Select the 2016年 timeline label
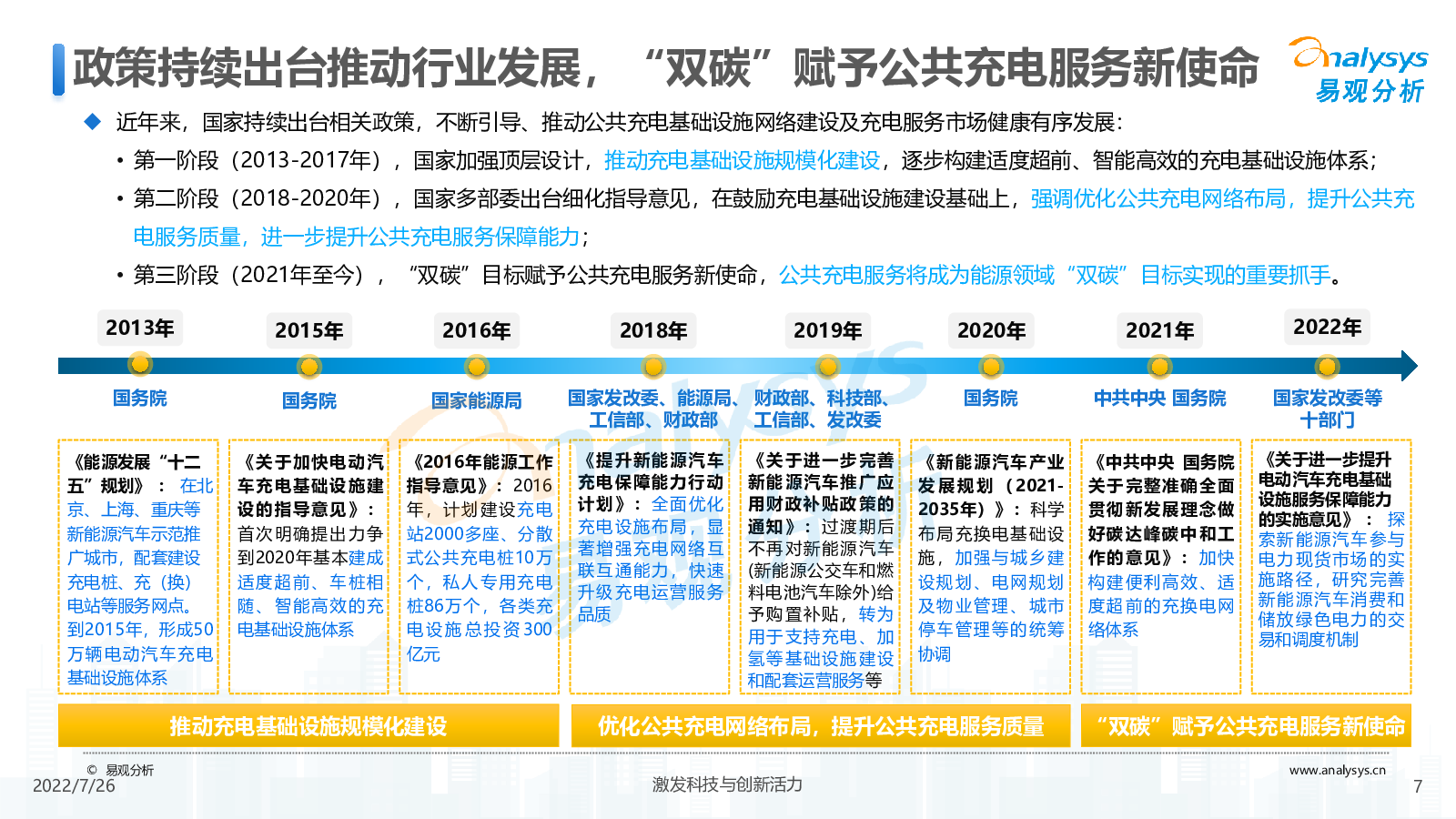The height and width of the screenshot is (819, 1456). pos(477,330)
